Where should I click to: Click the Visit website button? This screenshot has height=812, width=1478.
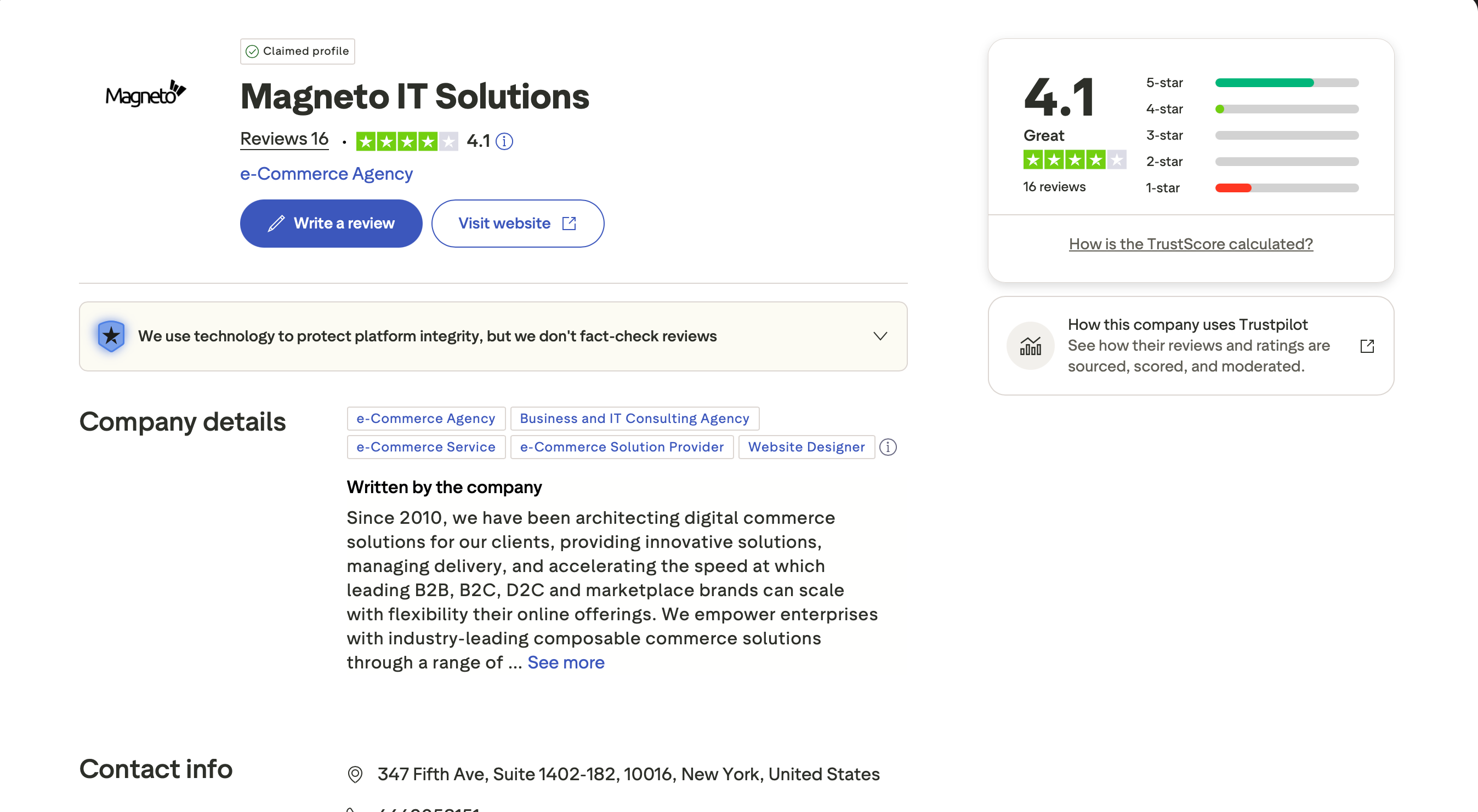coord(518,224)
